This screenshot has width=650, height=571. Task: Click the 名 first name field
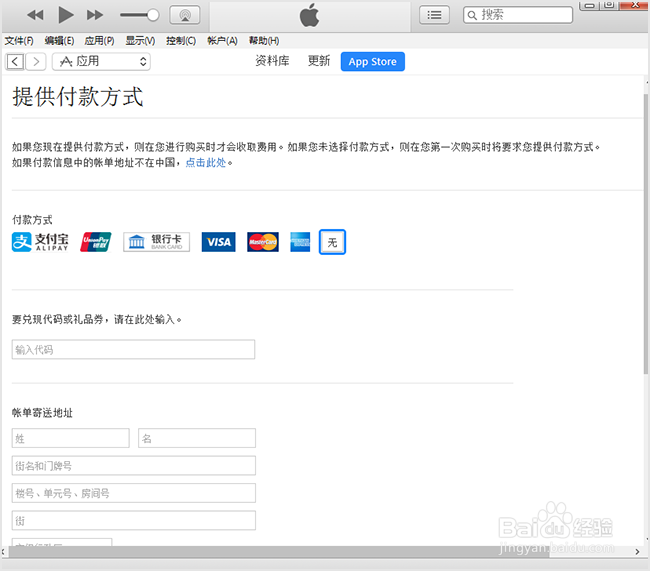click(197, 438)
